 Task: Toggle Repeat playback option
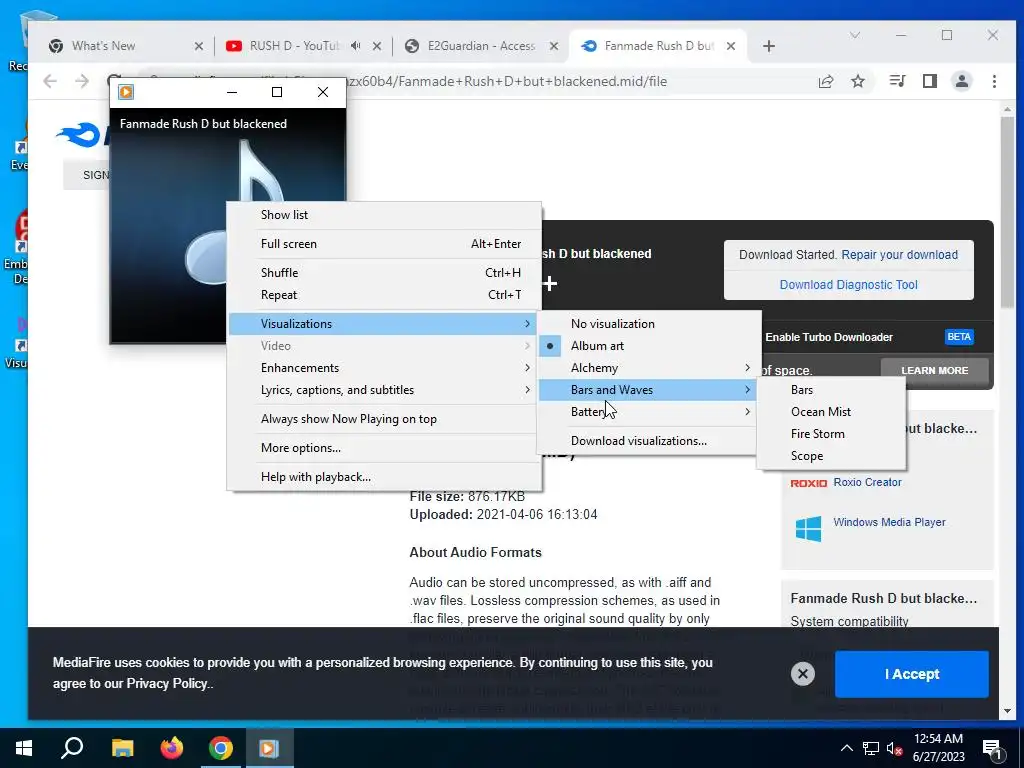(384, 295)
